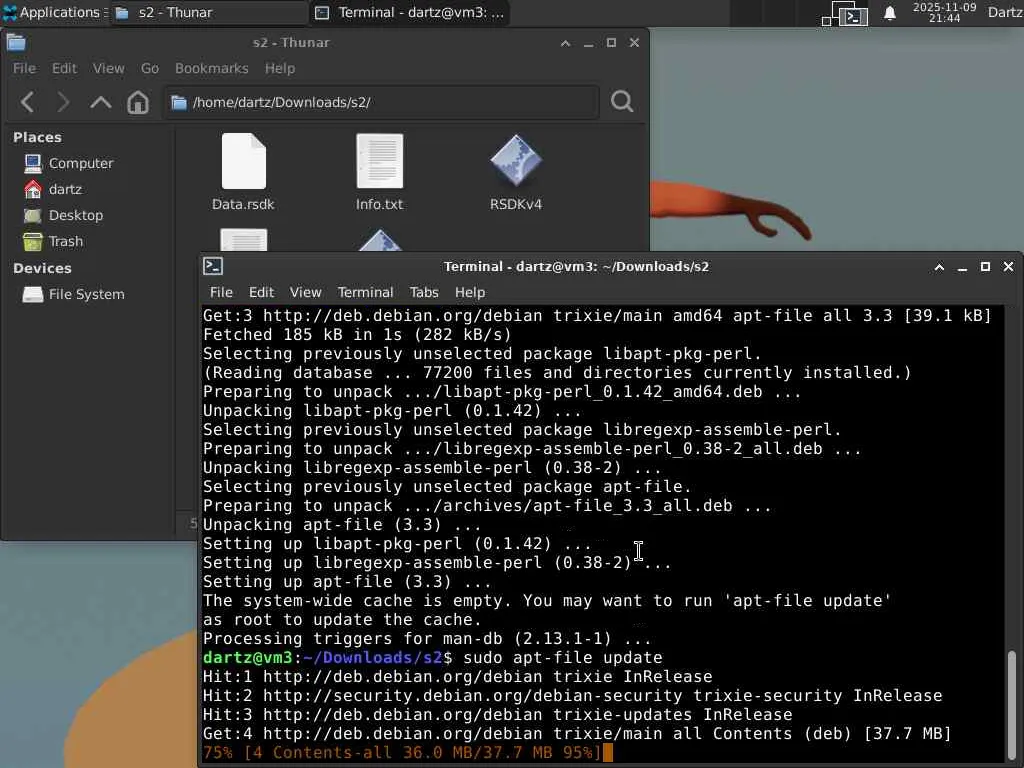This screenshot has width=1024, height=768.
Task: Click the Thunar window title icon
Action: 16,43
